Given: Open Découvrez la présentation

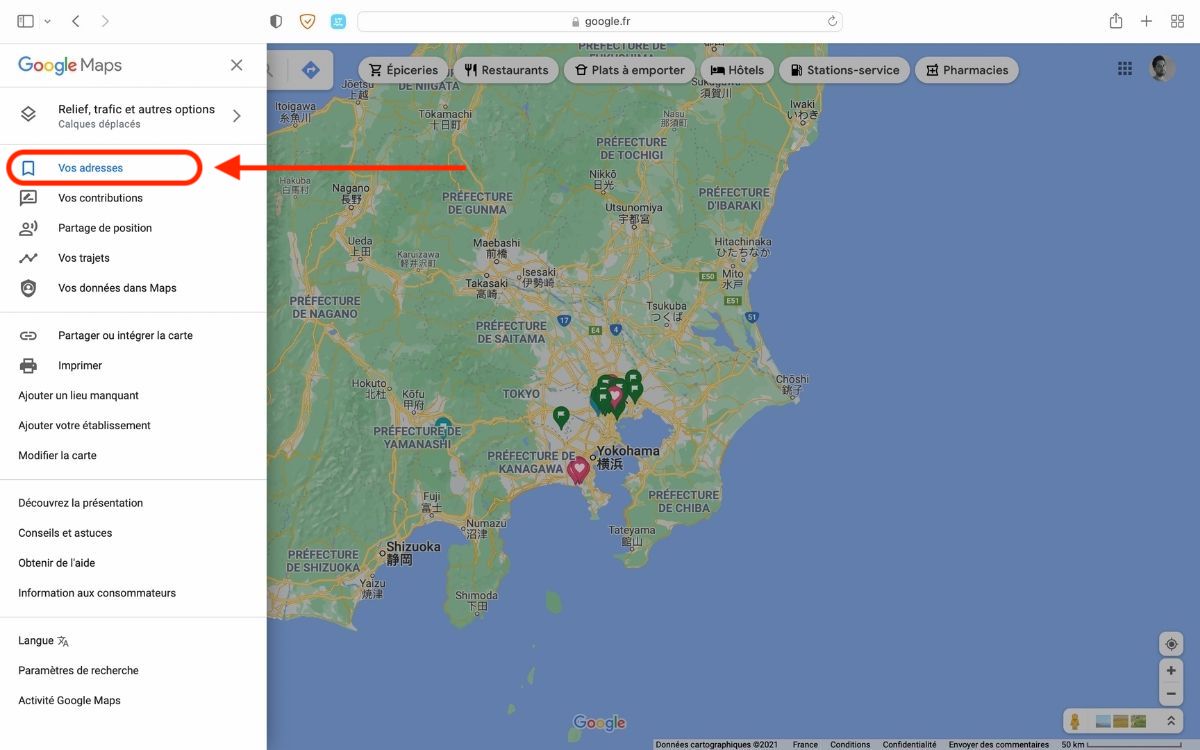Looking at the screenshot, I should (x=80, y=503).
